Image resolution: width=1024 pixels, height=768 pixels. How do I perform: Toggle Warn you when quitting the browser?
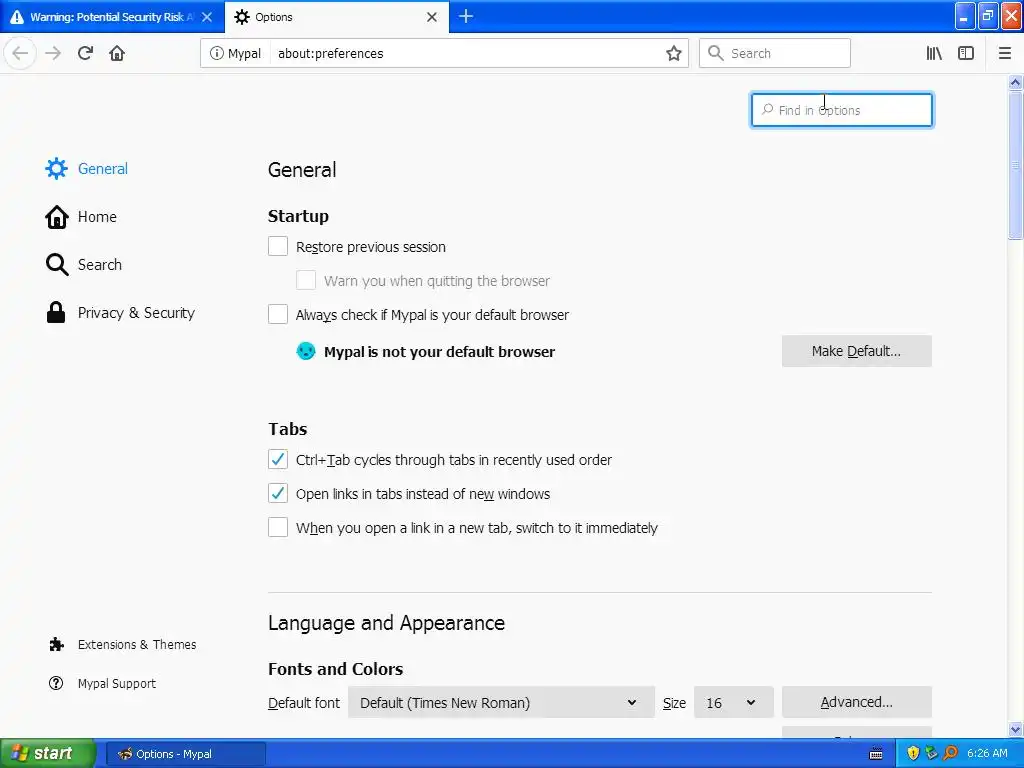point(306,280)
